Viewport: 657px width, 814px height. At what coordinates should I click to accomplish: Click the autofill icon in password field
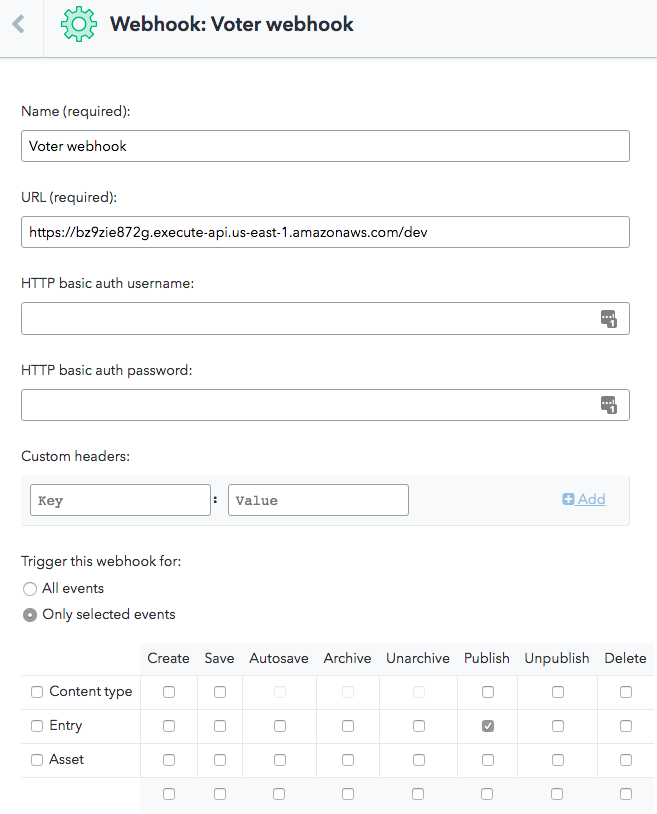click(609, 404)
